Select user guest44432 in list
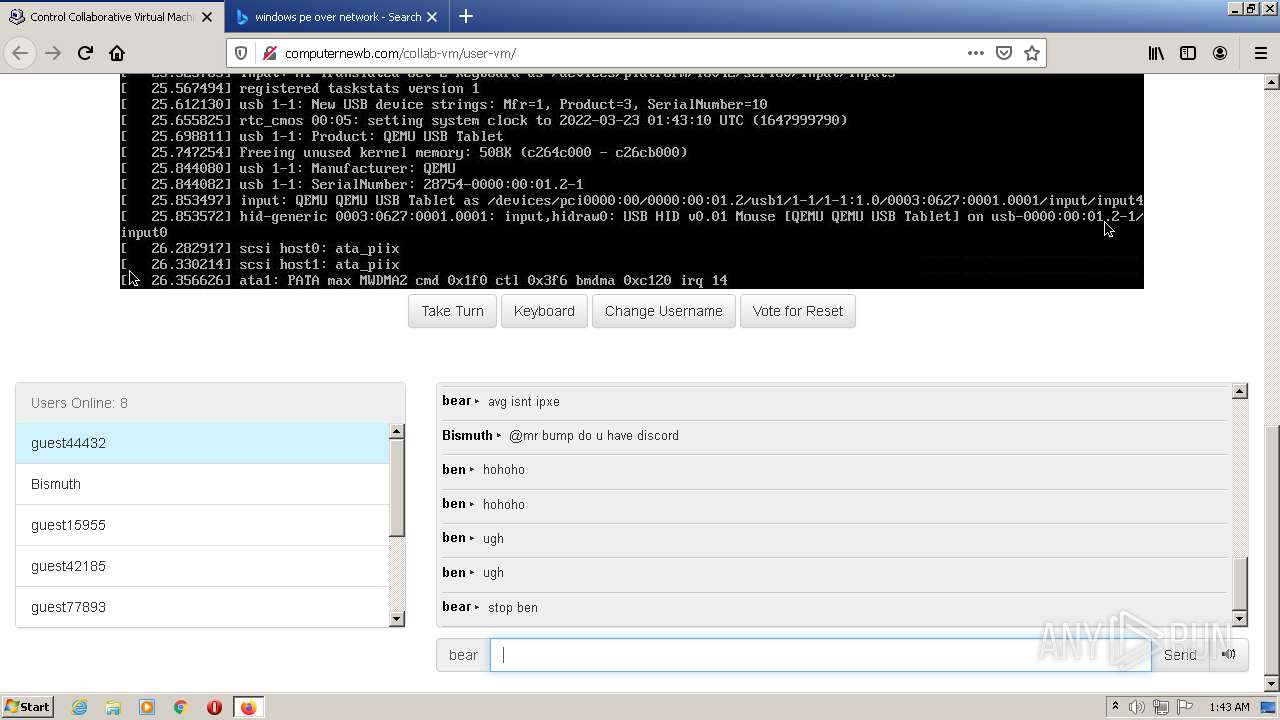Screen dimensions: 1280x720 [x=202, y=443]
